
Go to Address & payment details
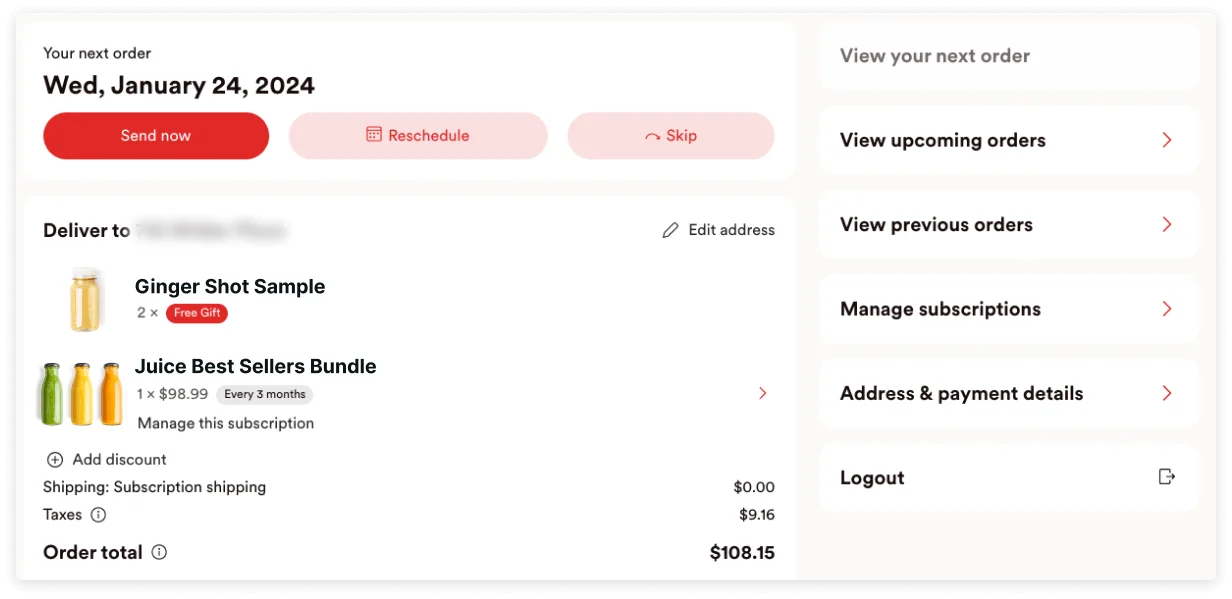click(x=961, y=393)
